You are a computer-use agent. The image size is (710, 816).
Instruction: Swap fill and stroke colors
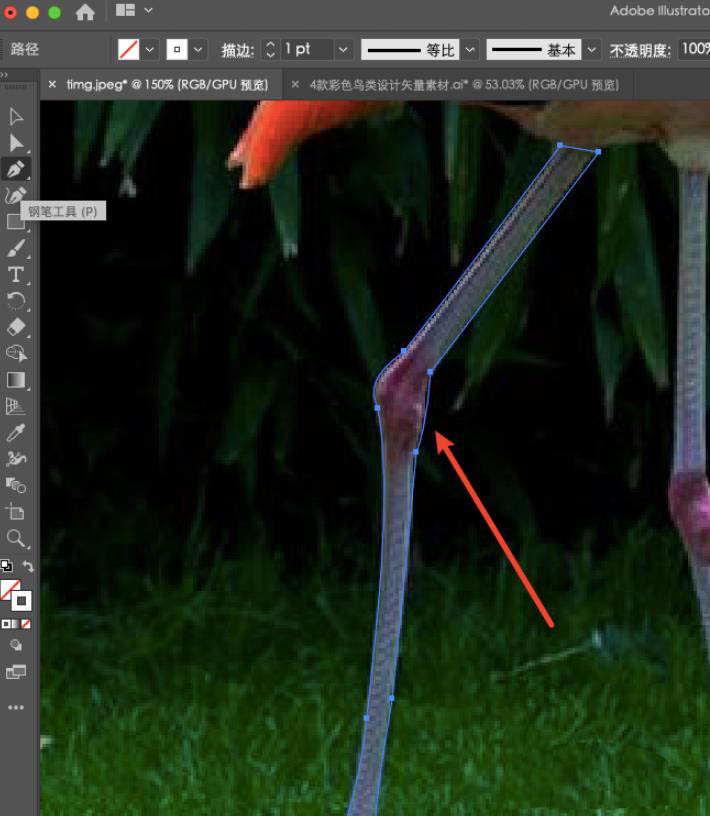(28, 567)
